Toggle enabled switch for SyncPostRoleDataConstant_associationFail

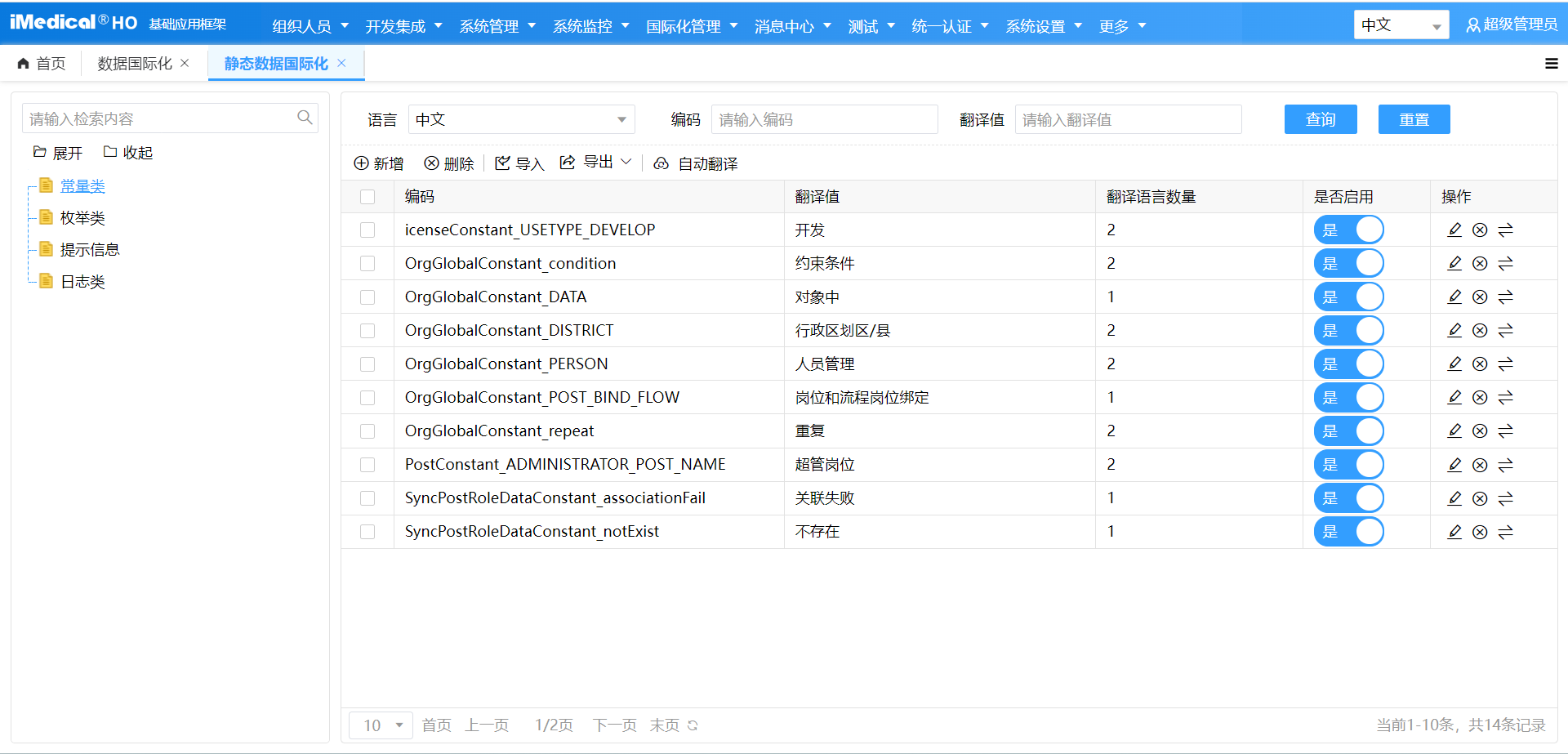tap(1349, 497)
